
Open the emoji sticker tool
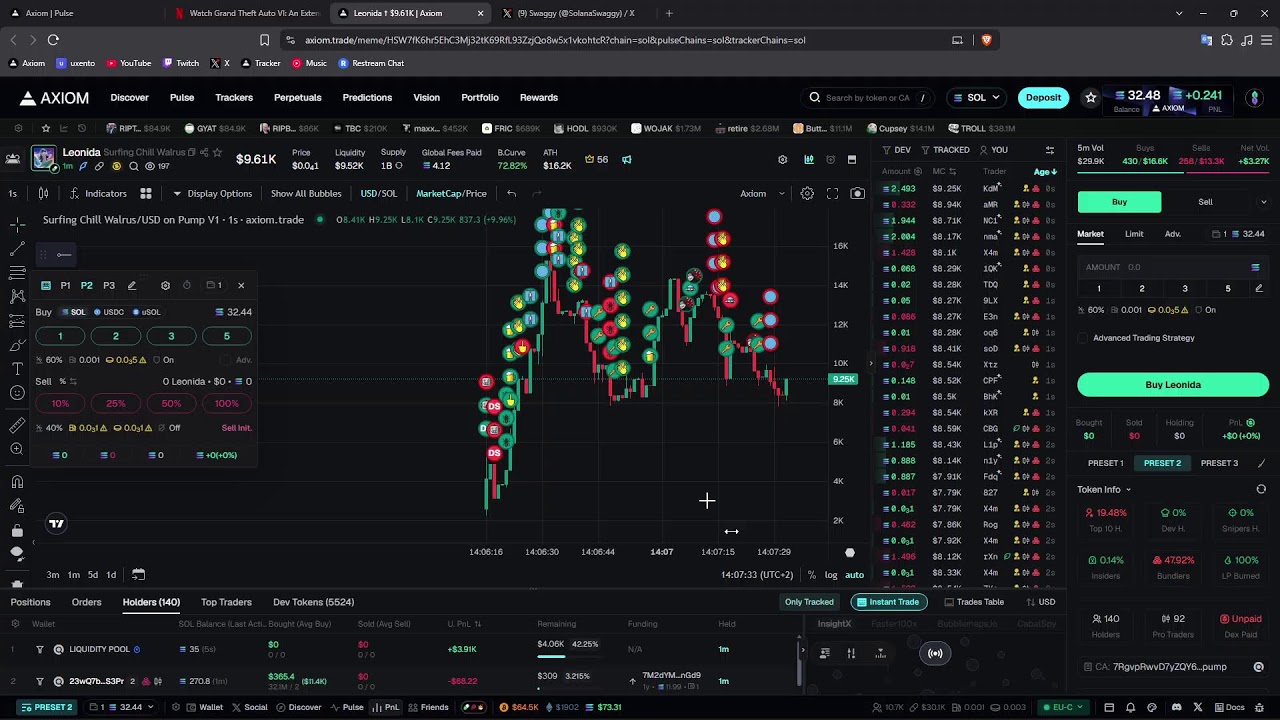tap(17, 393)
